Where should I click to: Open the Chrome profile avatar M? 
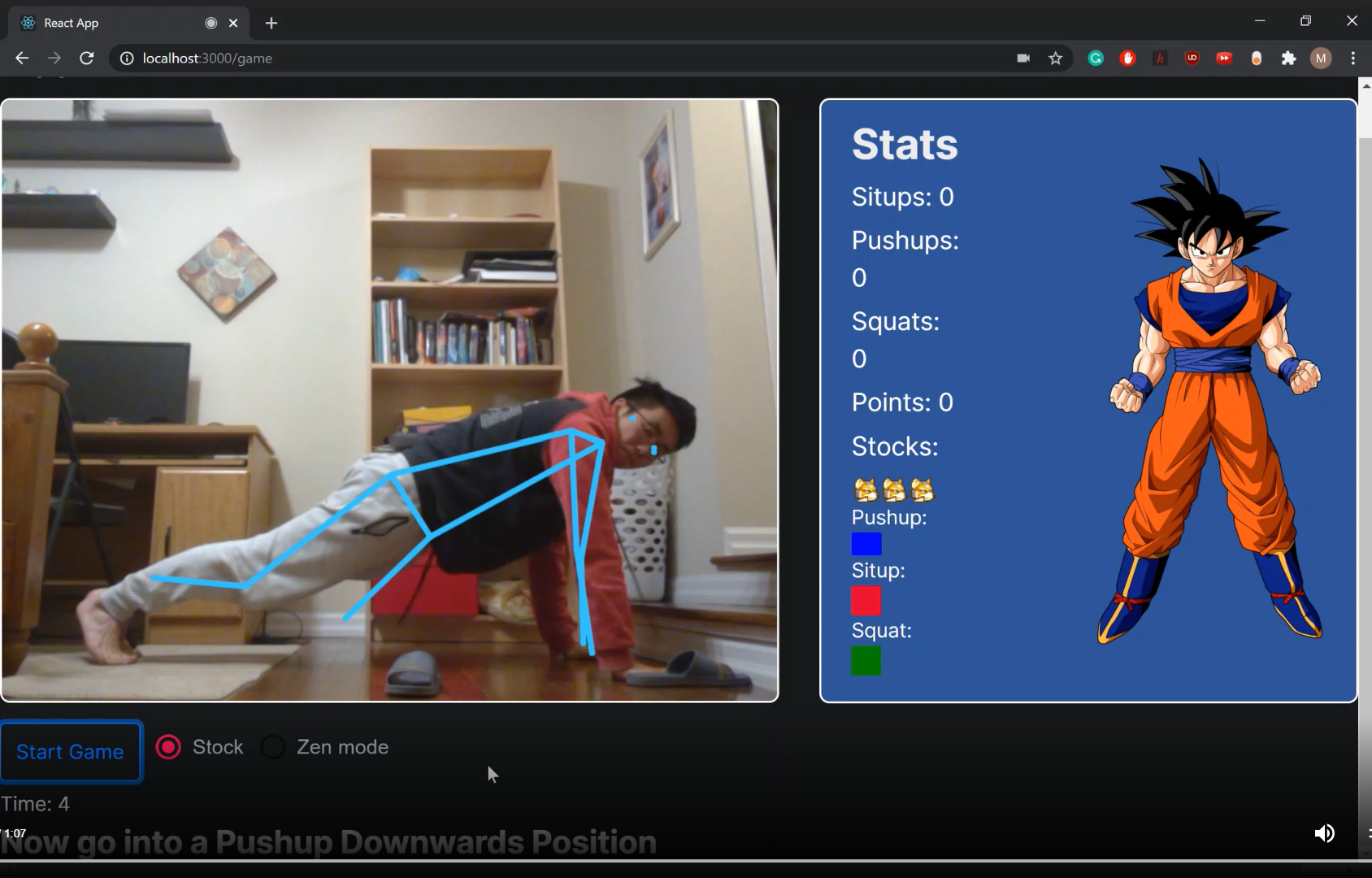click(1321, 58)
